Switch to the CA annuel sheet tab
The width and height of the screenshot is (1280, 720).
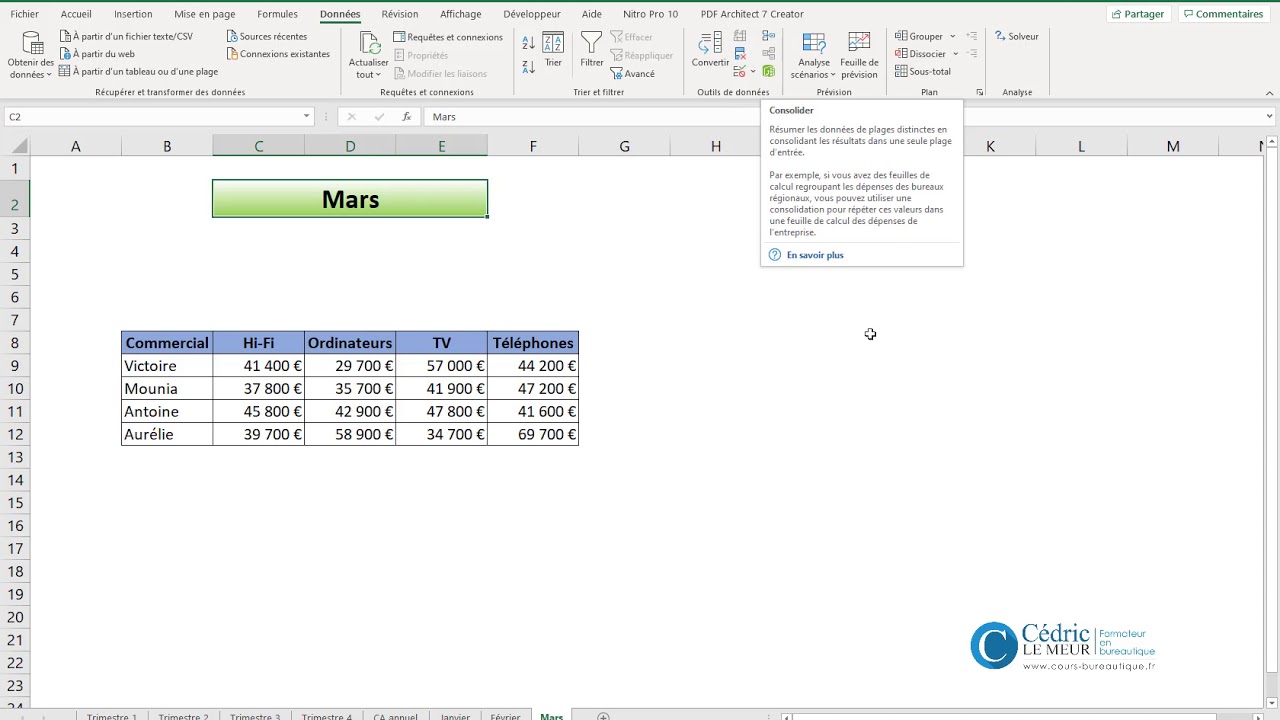pyautogui.click(x=395, y=715)
